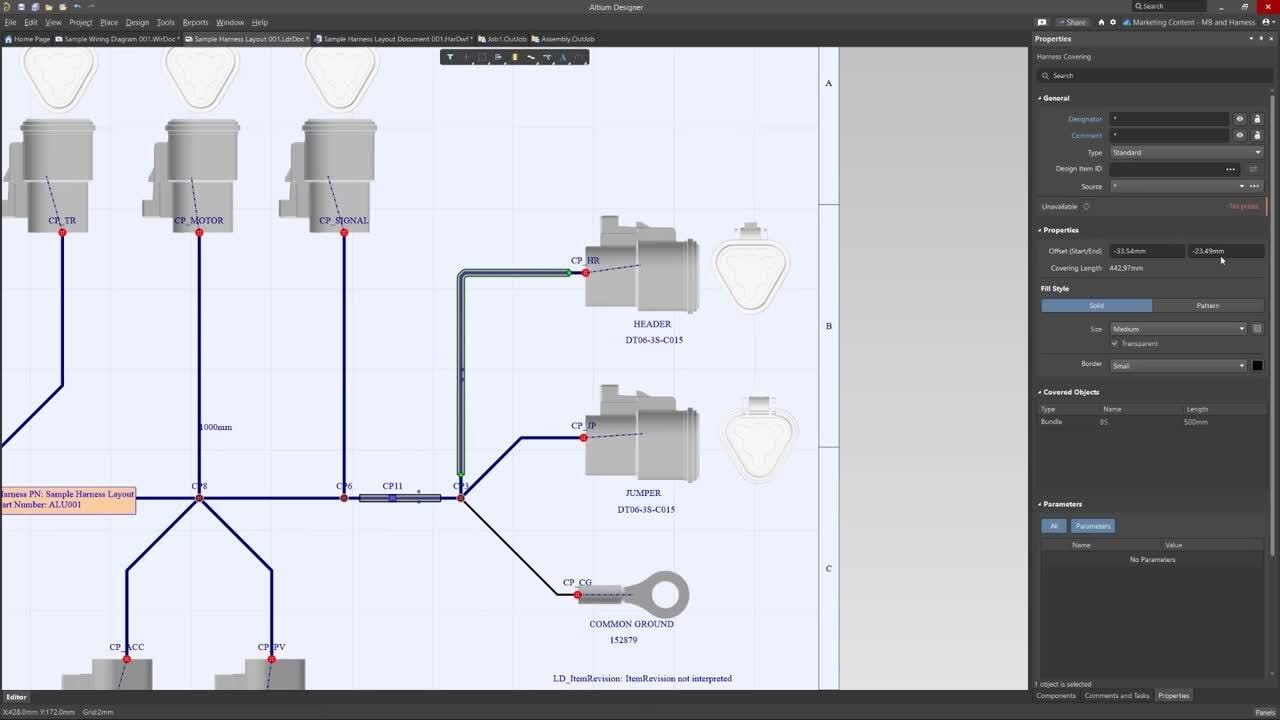Switch to the Sample Wiring Diagram 001.WirDoc tab
The image size is (1280, 720).
pyautogui.click(x=120, y=39)
